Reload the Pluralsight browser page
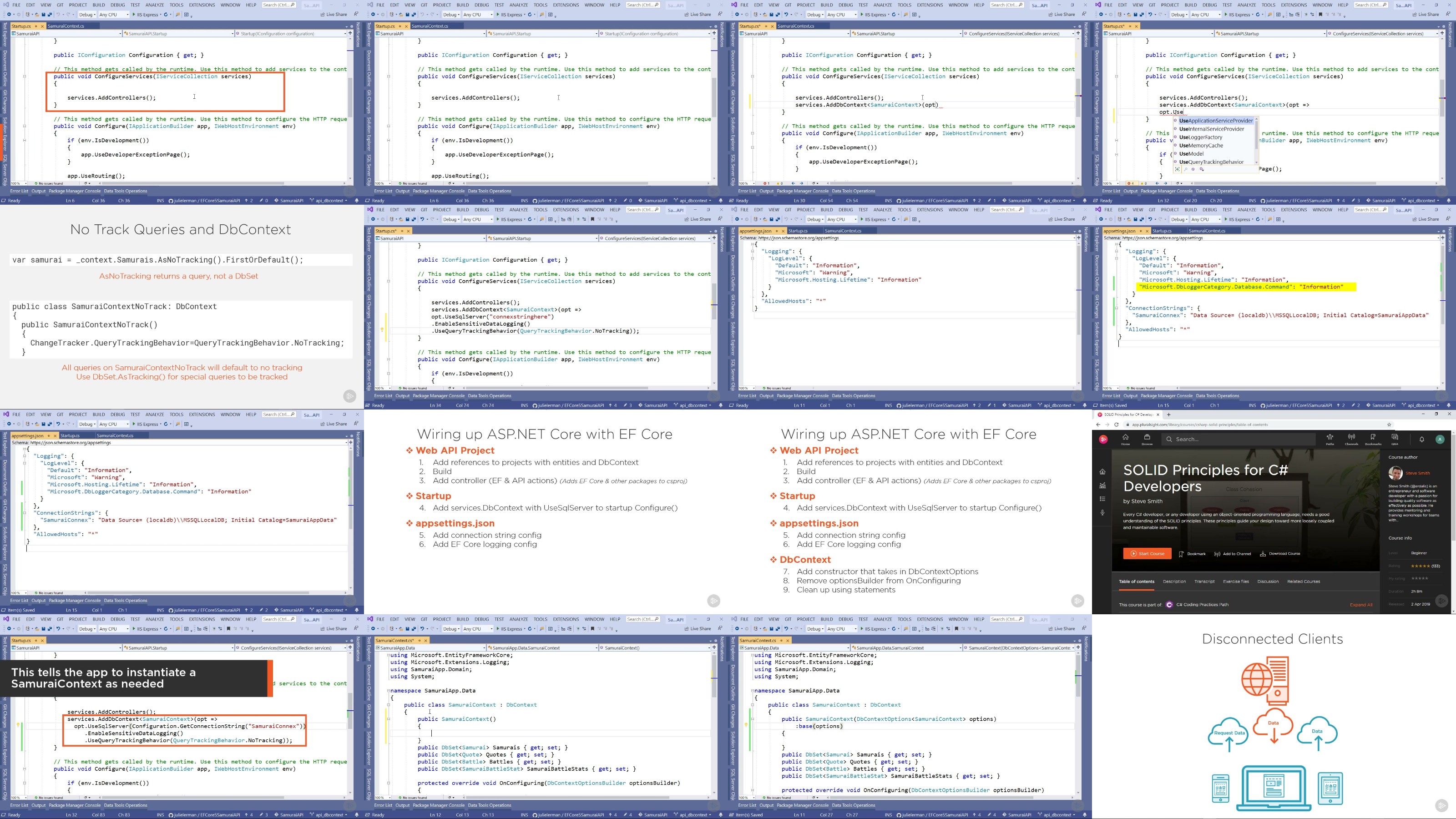Image resolution: width=1456 pixels, height=819 pixels. coord(1116,425)
